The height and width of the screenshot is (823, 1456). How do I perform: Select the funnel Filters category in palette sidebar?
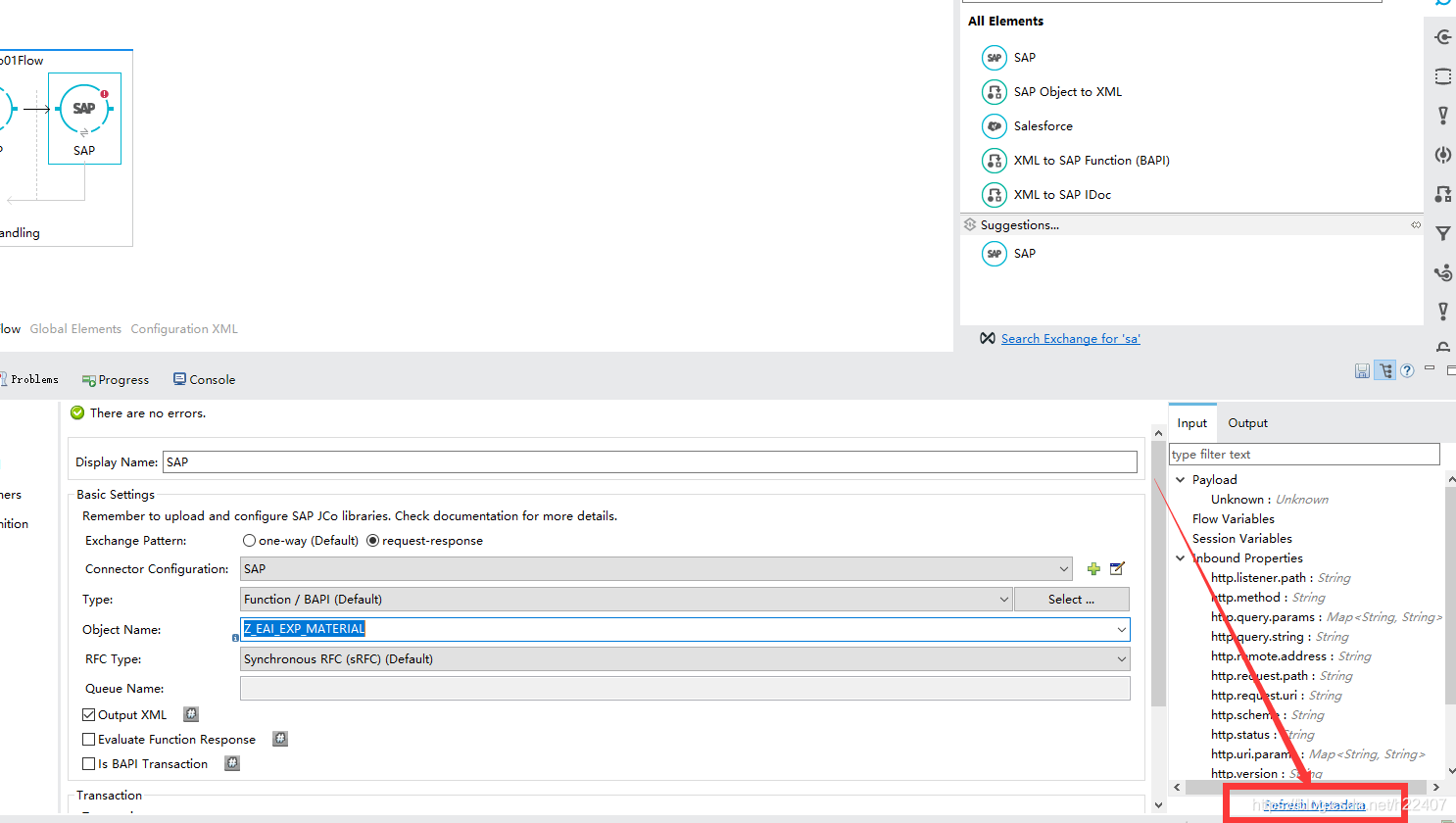click(x=1443, y=233)
